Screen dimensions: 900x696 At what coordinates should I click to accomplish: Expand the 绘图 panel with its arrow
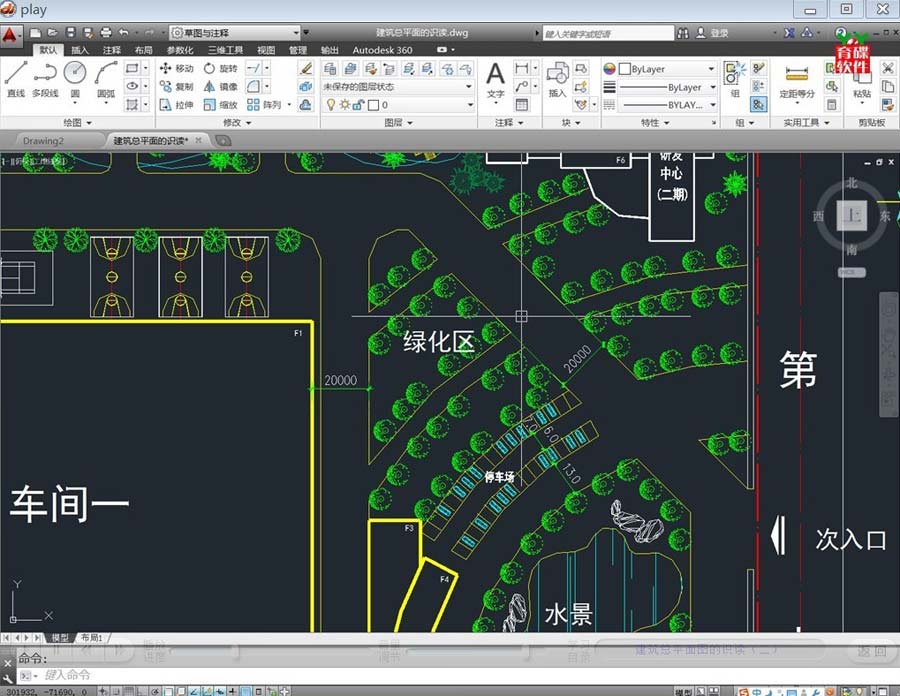coord(89,122)
